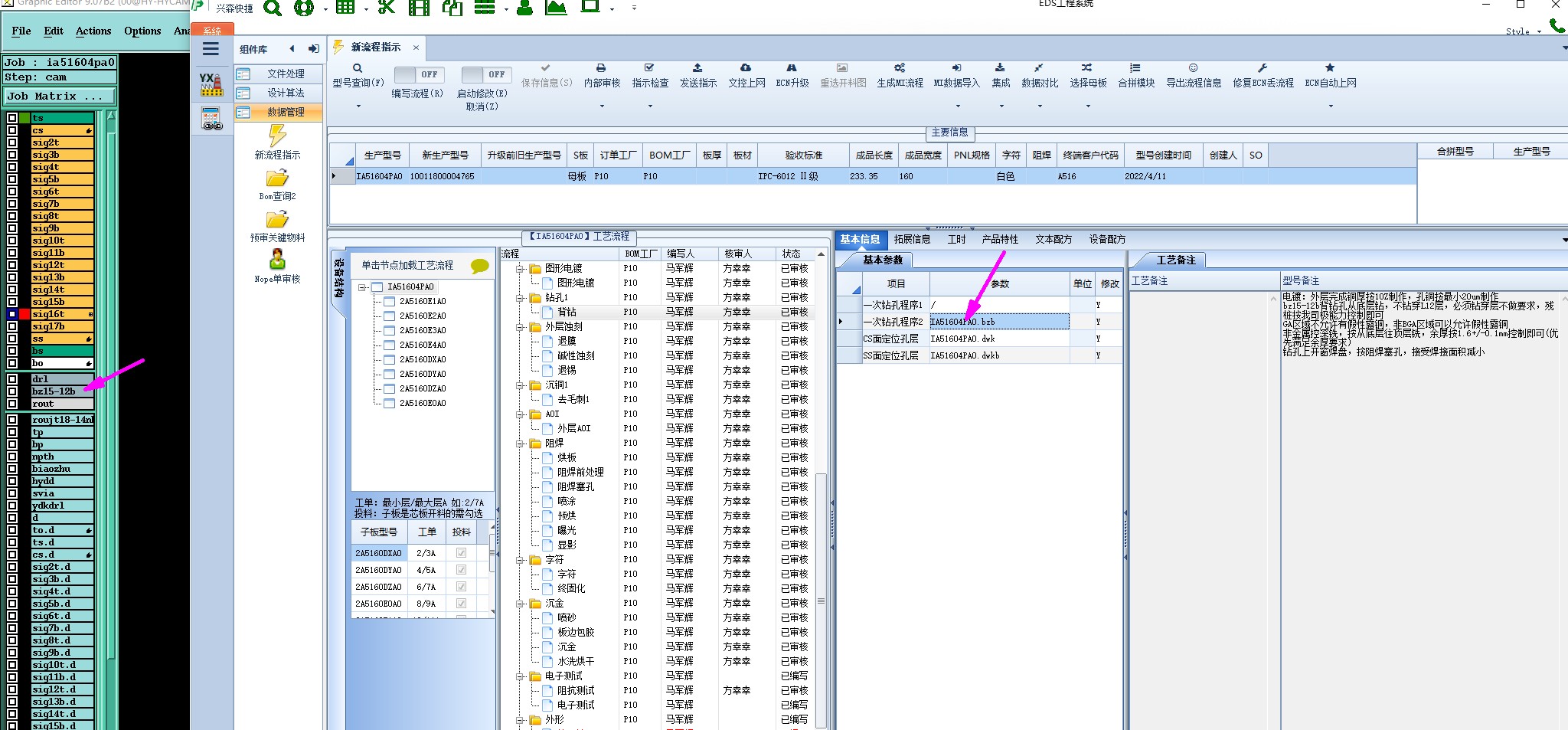Collapse the 图形电镀 process folder
Screen dimensions: 1568x730
tap(520, 269)
